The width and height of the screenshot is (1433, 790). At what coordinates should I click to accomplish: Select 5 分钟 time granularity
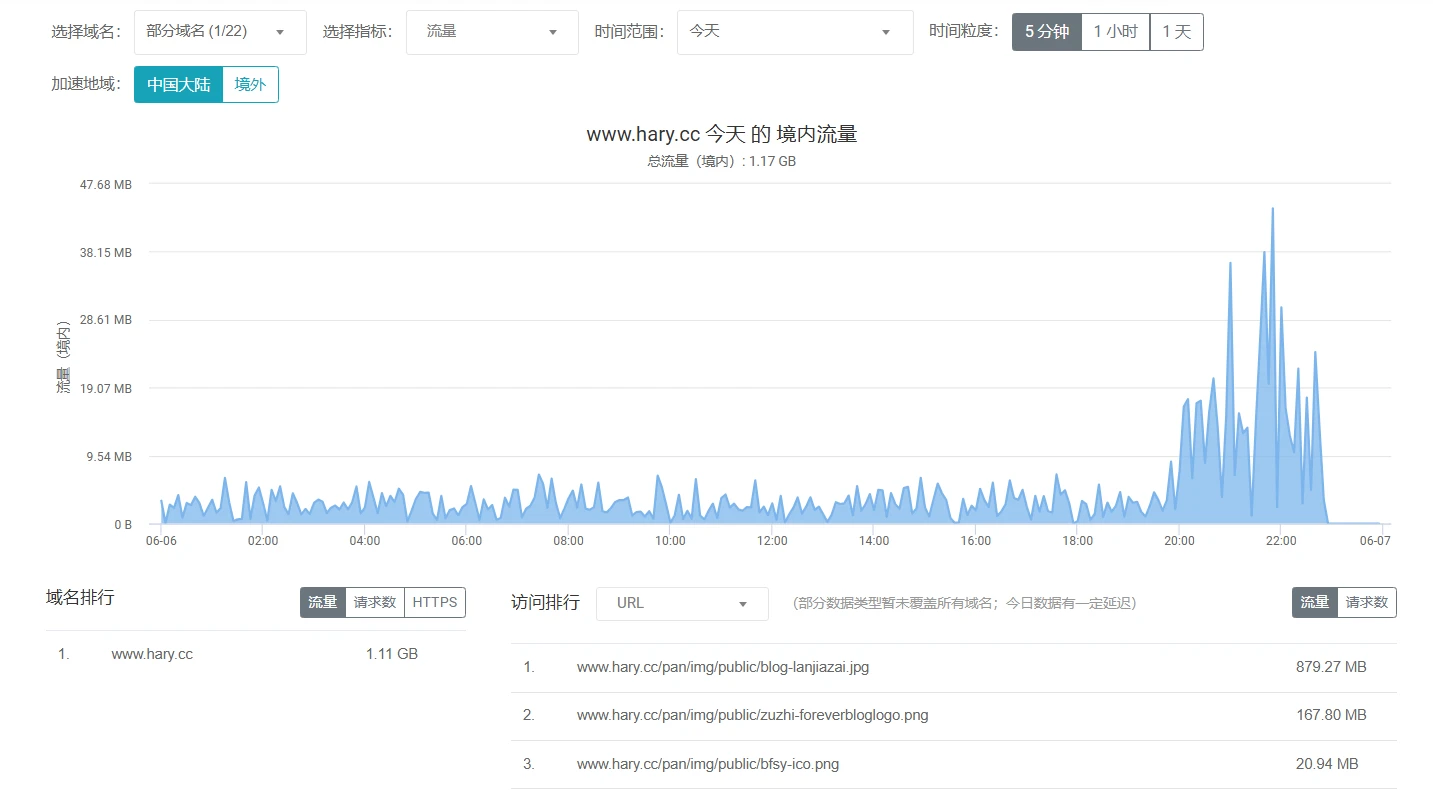pos(1046,32)
